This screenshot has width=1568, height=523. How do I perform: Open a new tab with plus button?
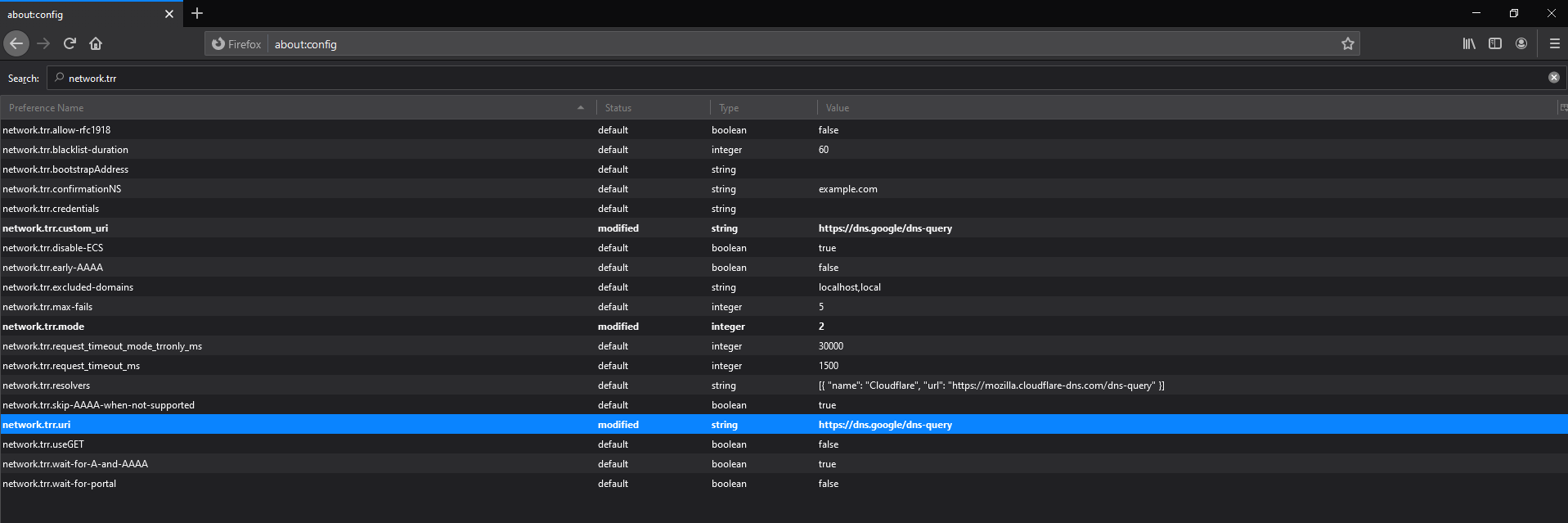197,13
